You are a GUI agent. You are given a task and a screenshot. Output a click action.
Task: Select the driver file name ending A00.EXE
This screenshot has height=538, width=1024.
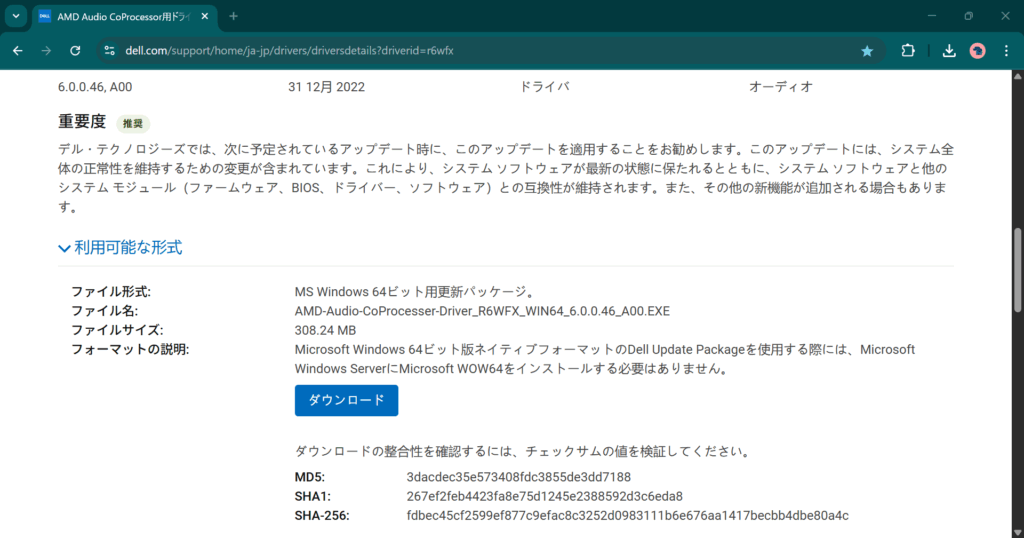click(482, 311)
